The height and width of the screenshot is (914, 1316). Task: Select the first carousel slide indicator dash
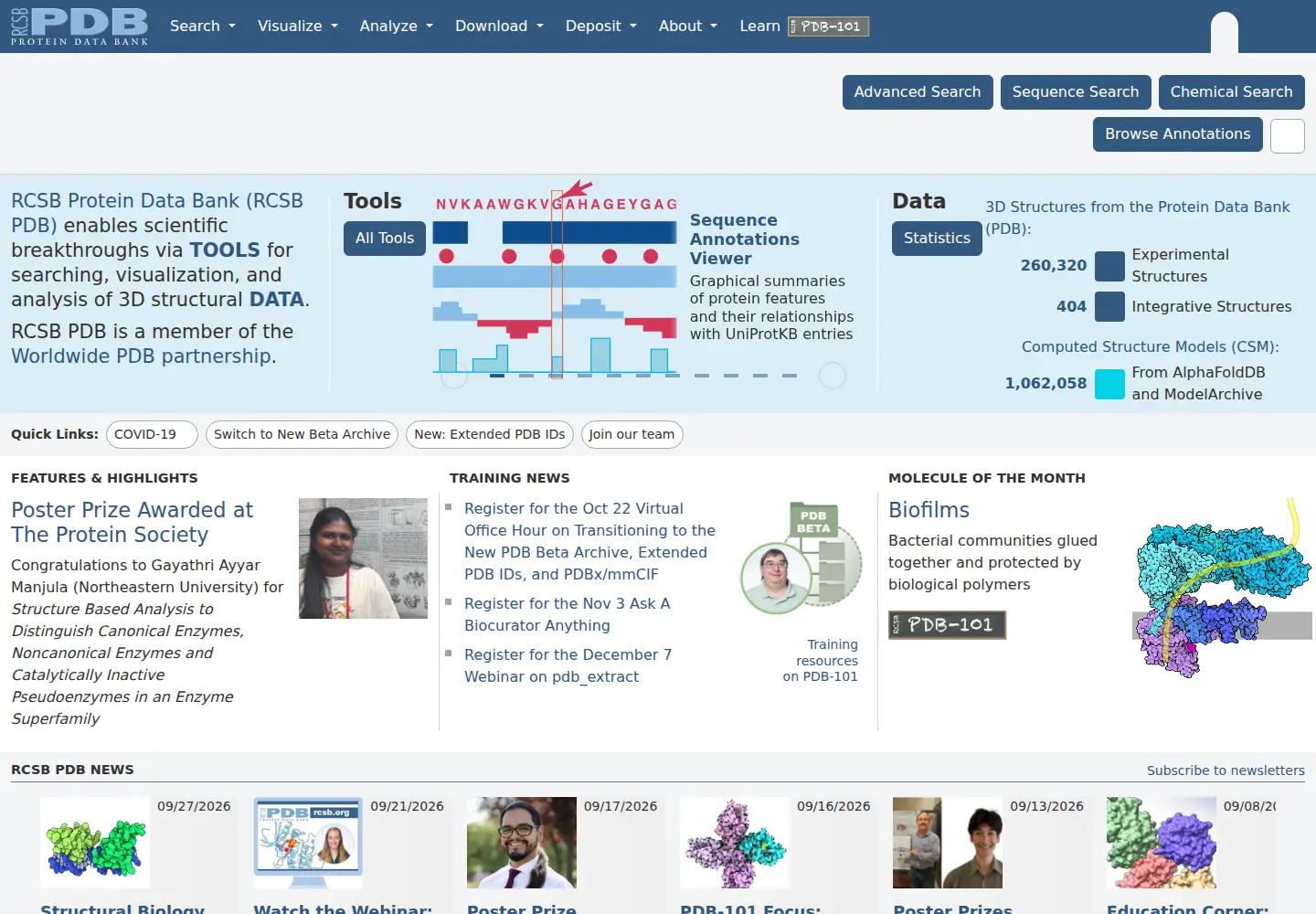tap(497, 376)
